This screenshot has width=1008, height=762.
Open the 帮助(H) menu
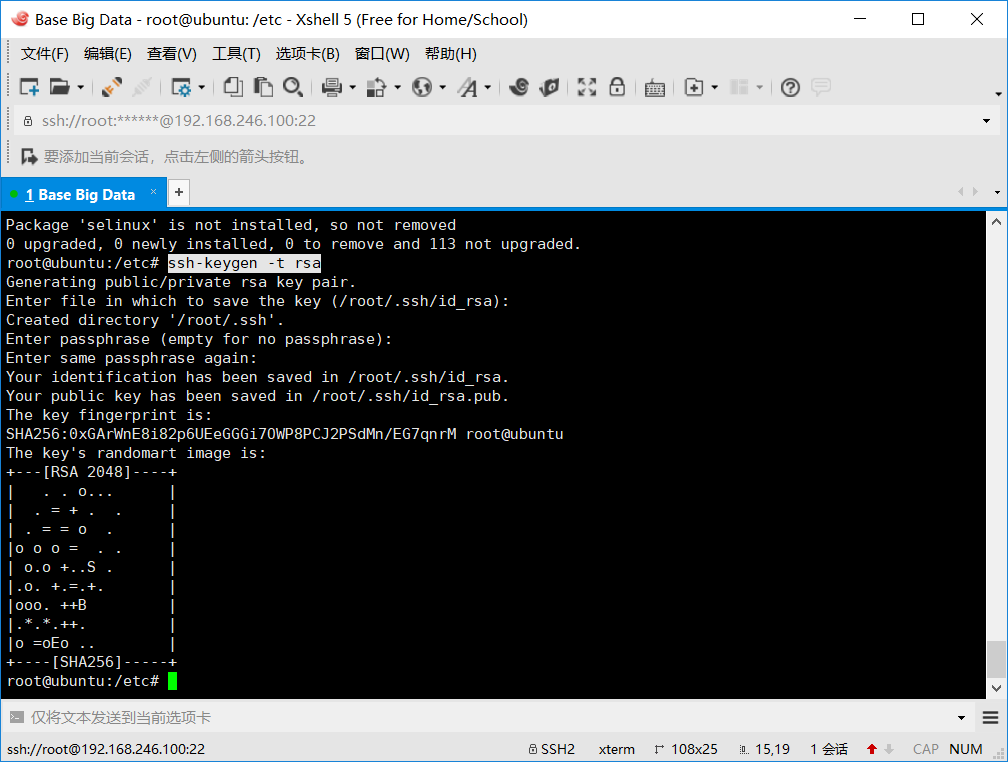(x=451, y=53)
